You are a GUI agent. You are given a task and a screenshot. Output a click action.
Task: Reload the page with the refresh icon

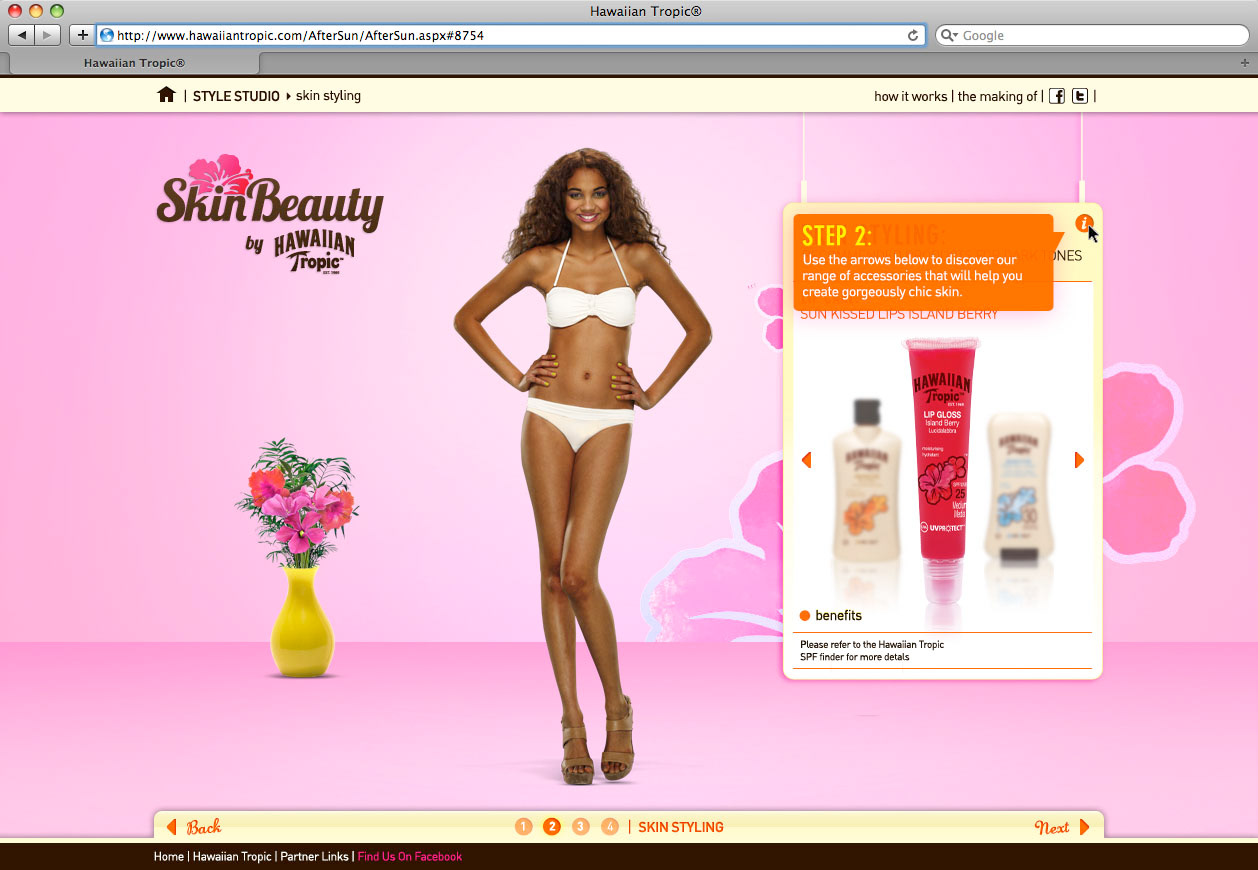point(912,35)
